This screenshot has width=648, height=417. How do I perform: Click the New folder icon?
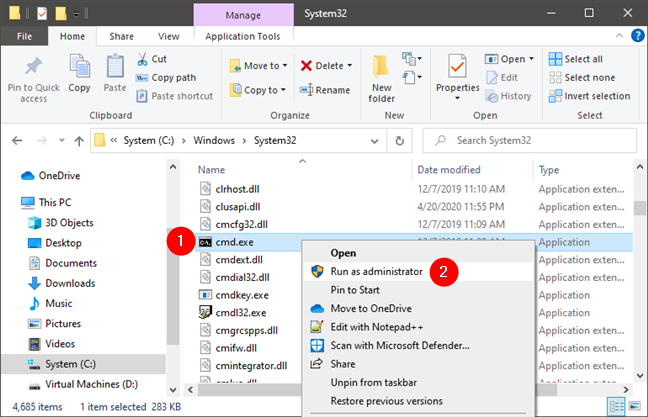tap(381, 66)
